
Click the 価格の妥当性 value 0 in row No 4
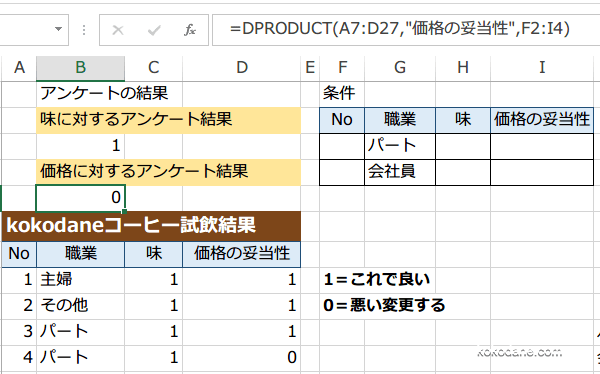point(242,358)
